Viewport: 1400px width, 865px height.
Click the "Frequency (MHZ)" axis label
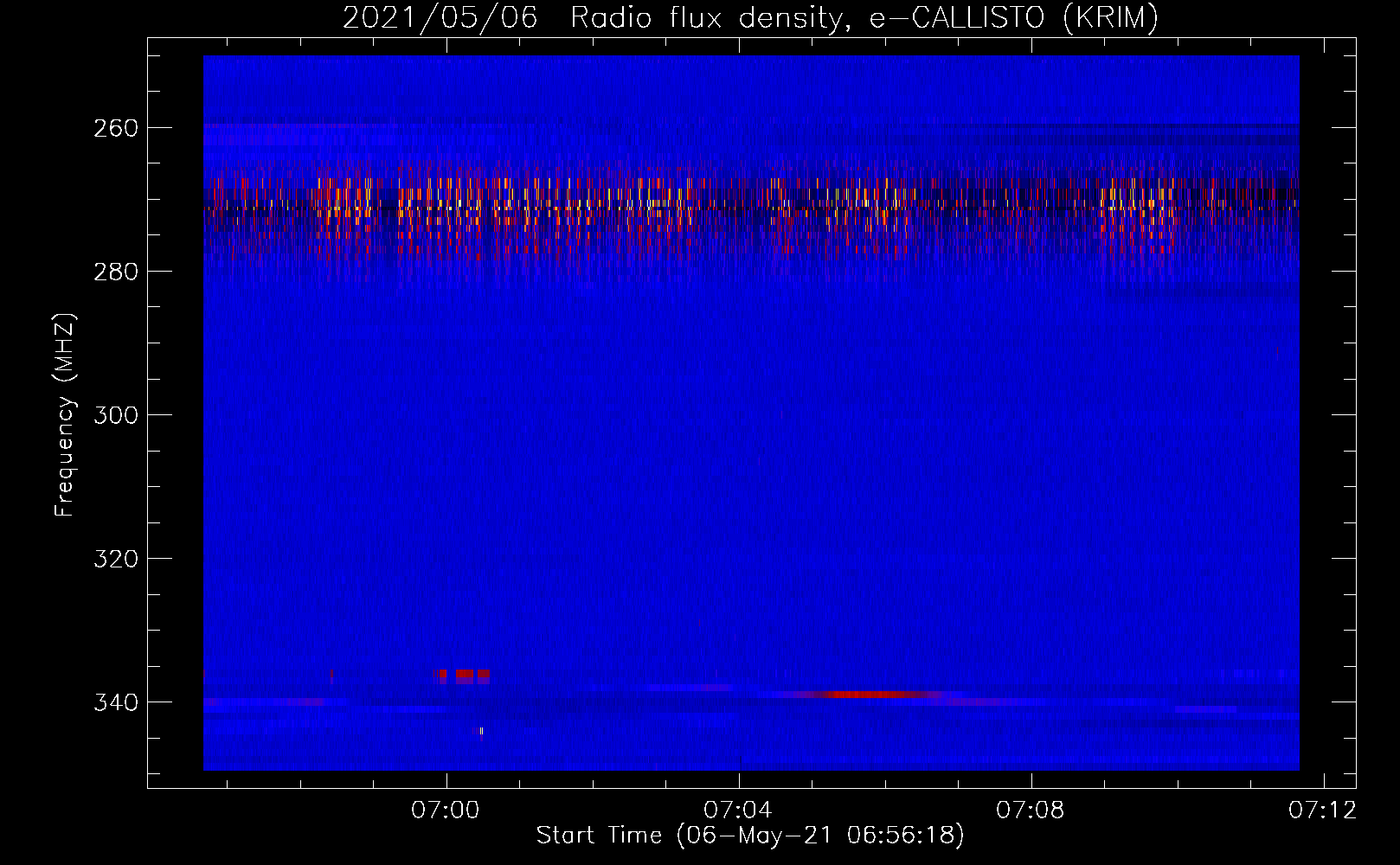[x=65, y=415]
